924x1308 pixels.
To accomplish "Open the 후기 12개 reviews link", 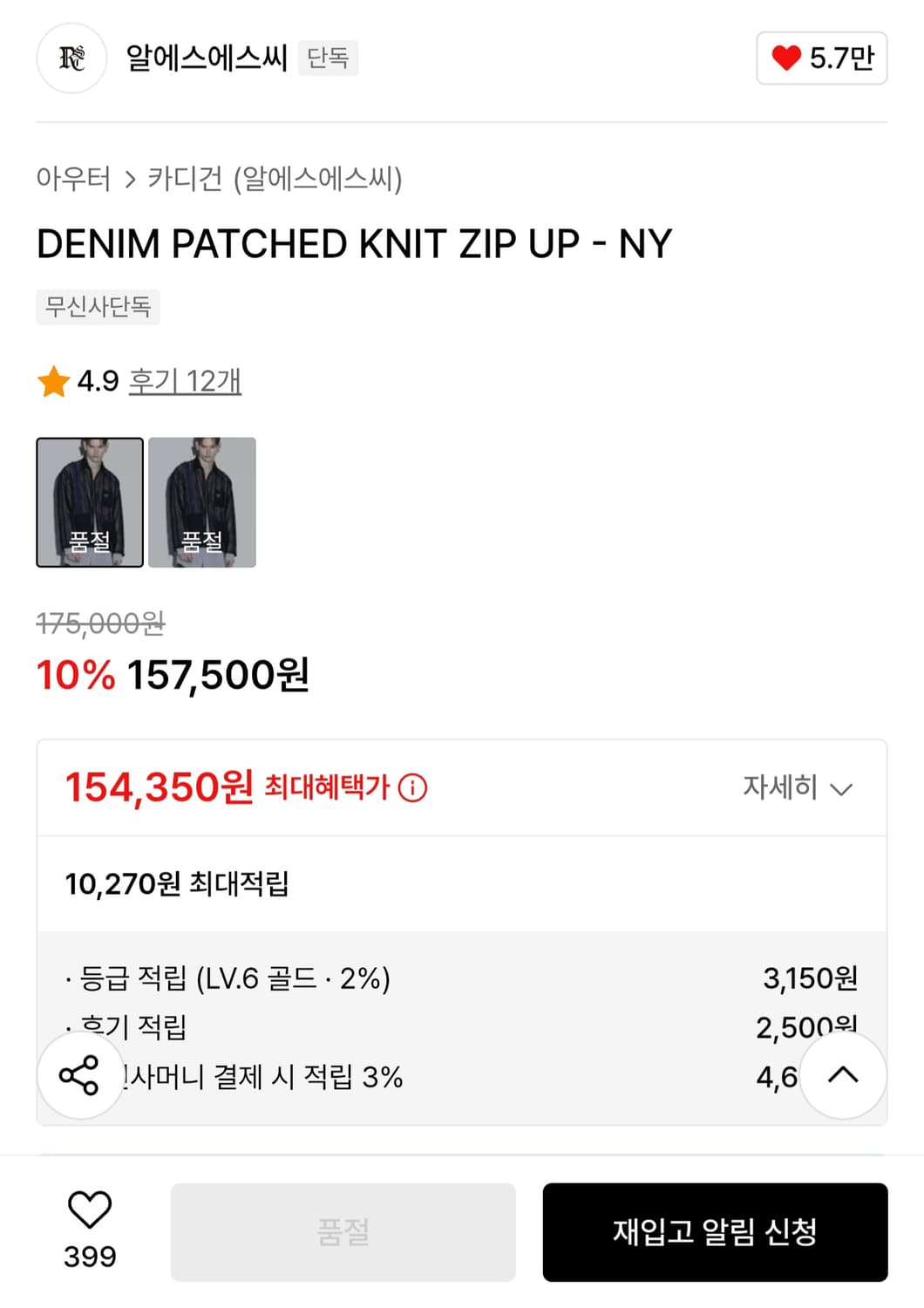I will point(185,381).
